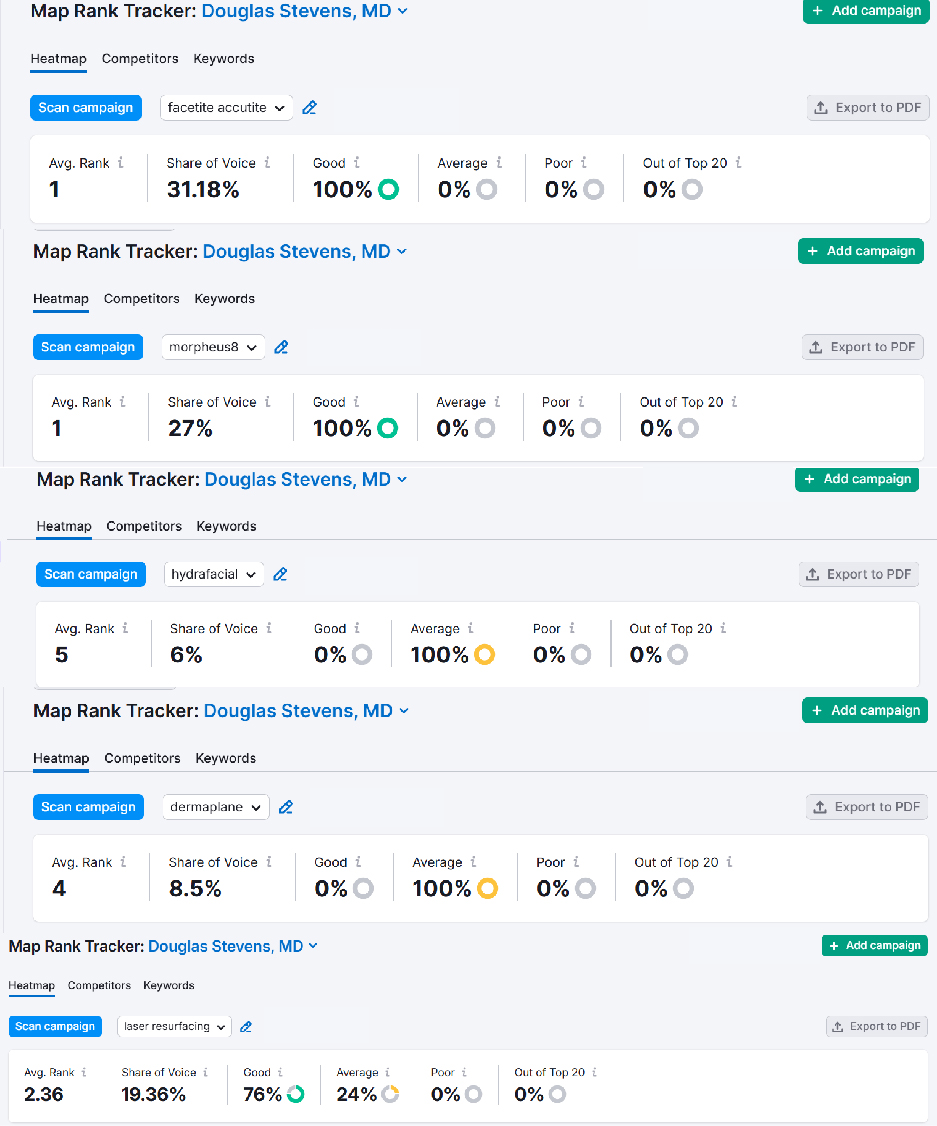Click info icon beside Out of Top 20 in hydrafacial panel

coord(723,629)
